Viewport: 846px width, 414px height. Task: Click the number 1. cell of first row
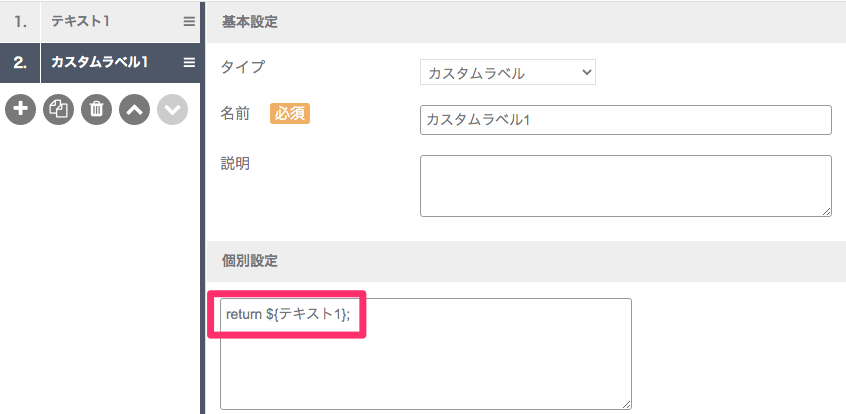pos(20,22)
